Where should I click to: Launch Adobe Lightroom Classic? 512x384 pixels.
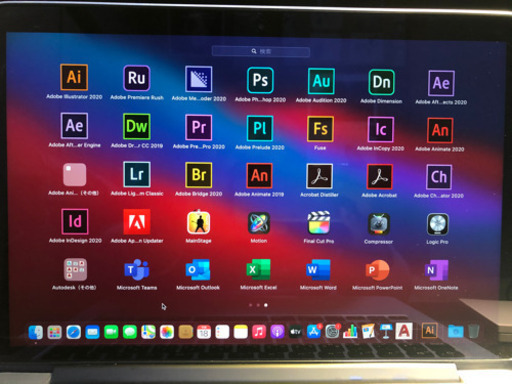[x=137, y=174]
